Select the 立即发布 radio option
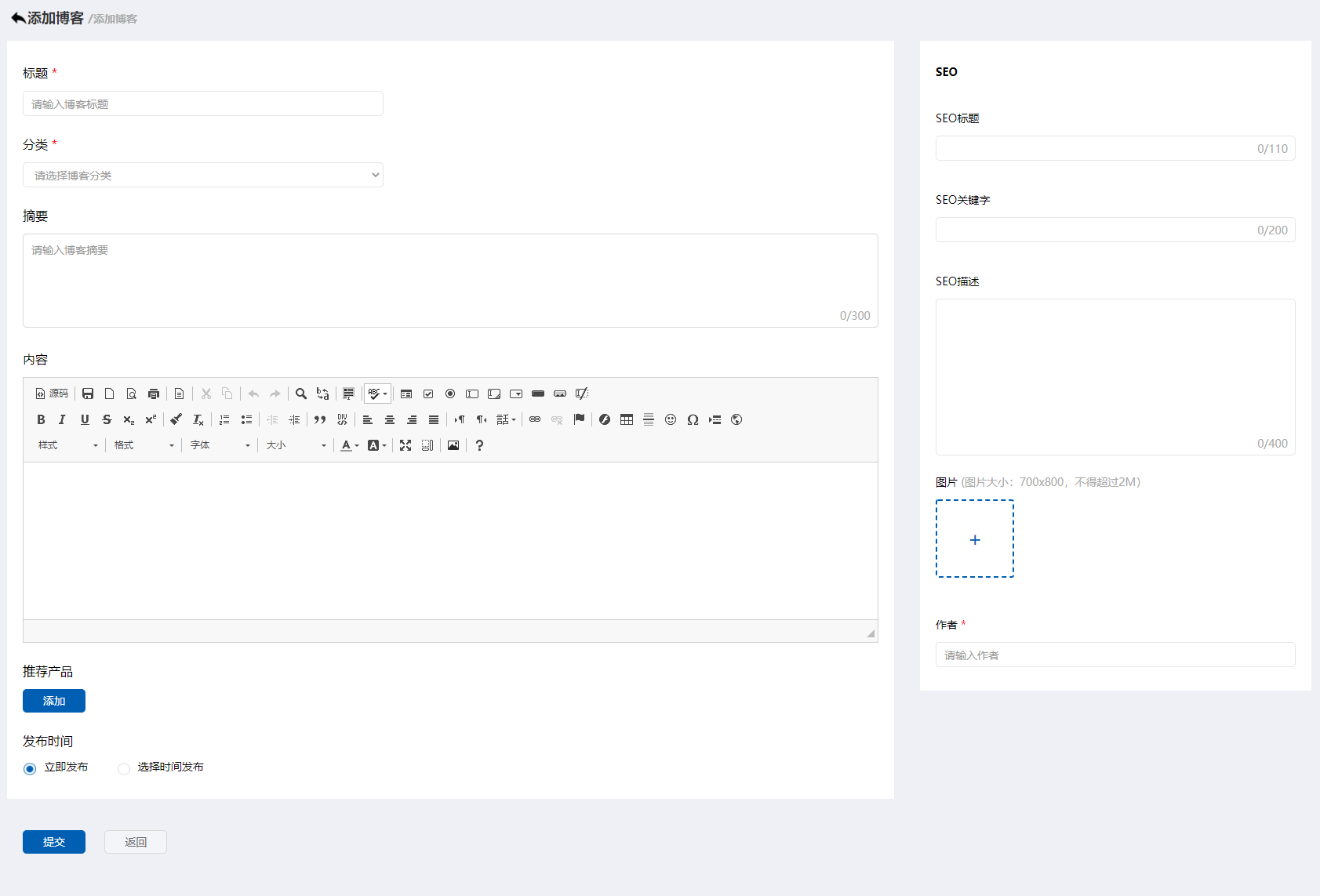 tap(30, 769)
